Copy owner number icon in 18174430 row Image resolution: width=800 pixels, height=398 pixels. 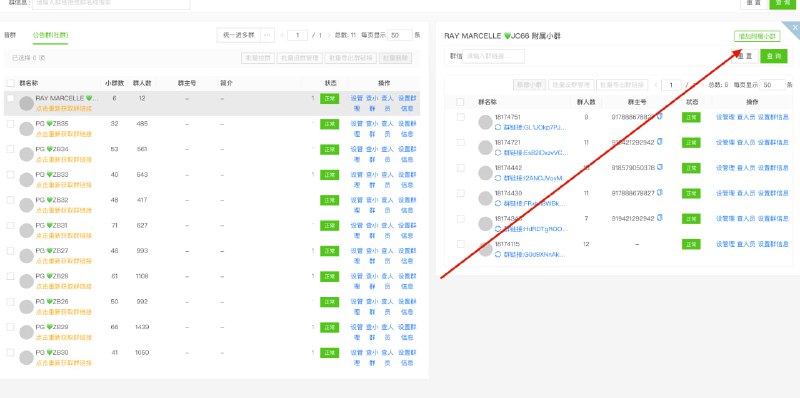[660, 193]
